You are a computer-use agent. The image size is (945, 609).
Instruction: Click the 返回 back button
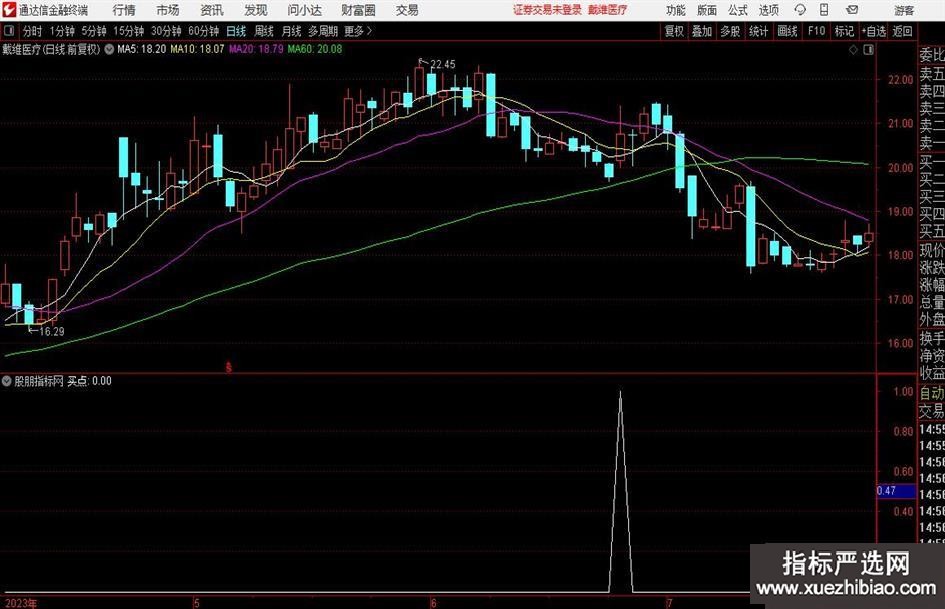click(x=902, y=31)
